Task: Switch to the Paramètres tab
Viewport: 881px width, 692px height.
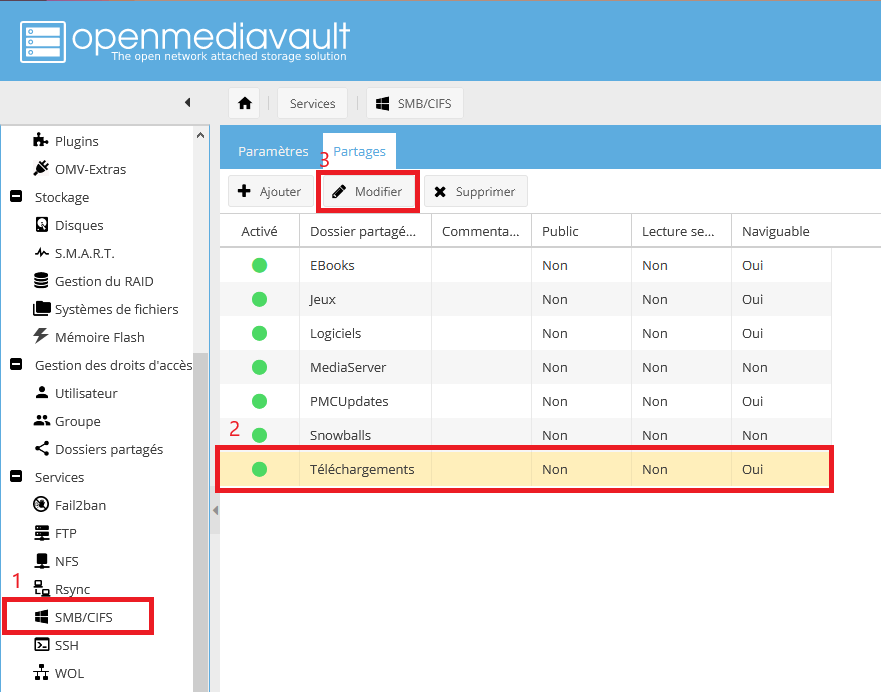Action: (273, 152)
